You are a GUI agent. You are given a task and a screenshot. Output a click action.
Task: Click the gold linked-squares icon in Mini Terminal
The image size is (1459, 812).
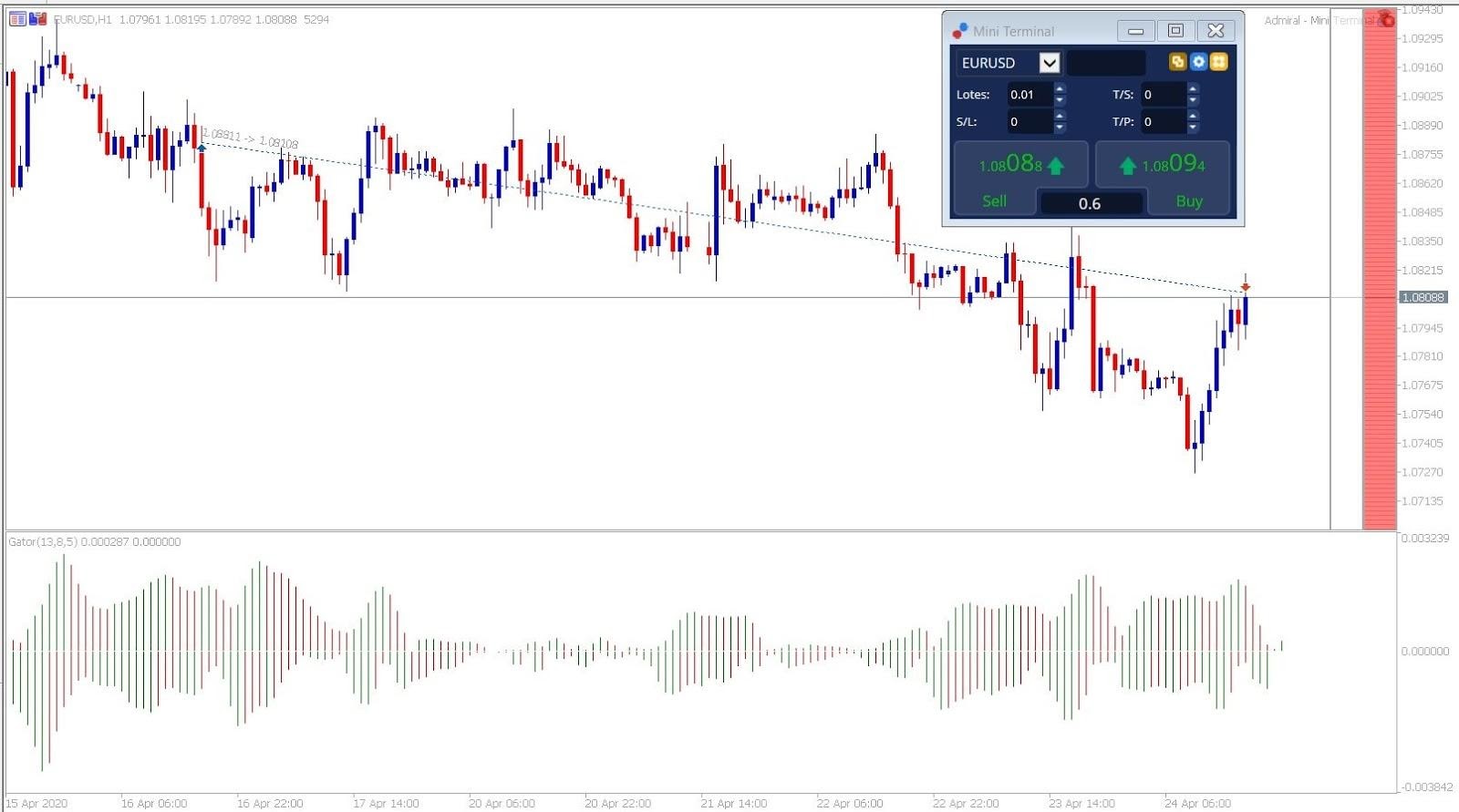[1177, 62]
